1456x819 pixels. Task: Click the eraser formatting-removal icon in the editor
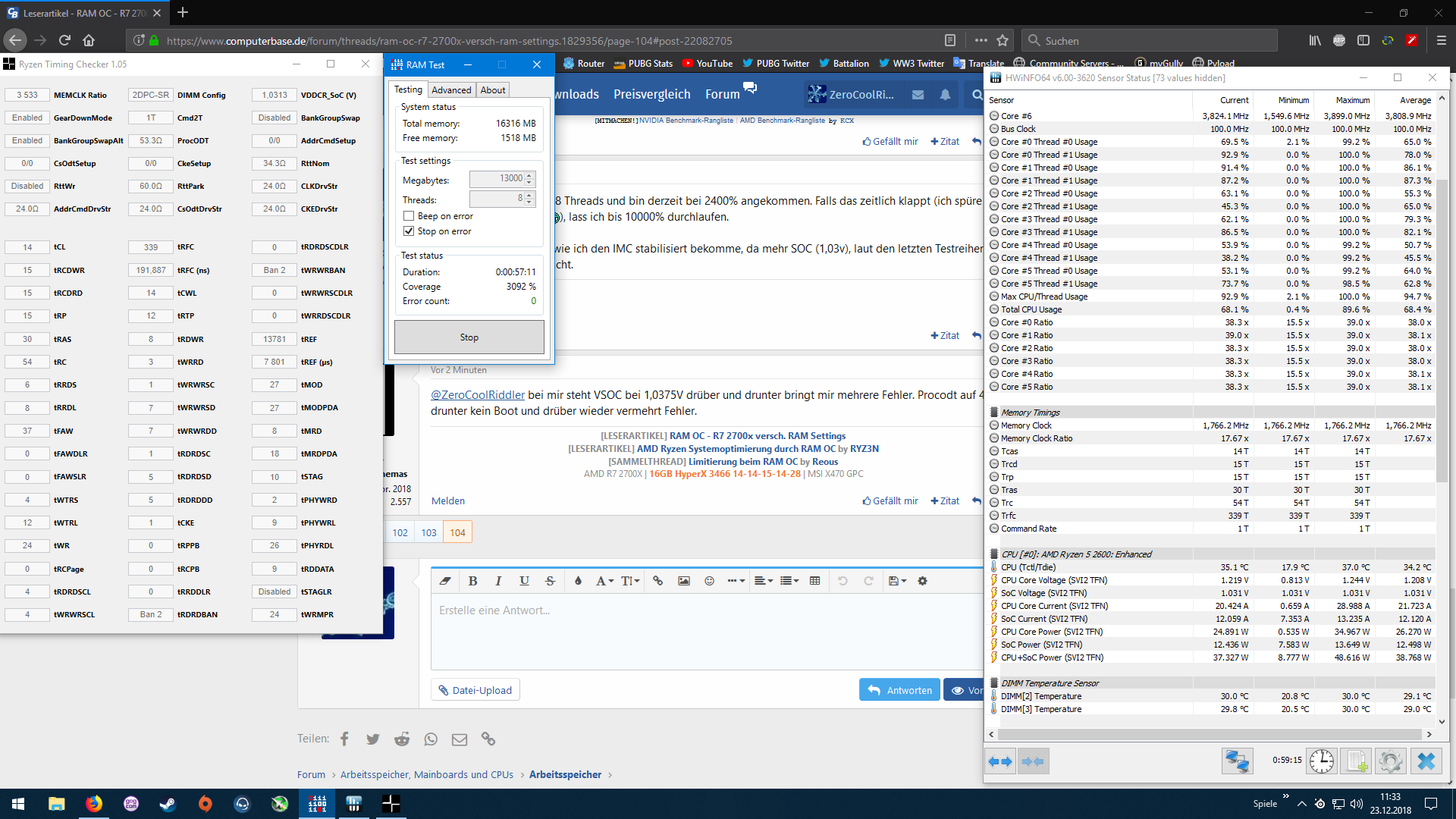pos(445,581)
